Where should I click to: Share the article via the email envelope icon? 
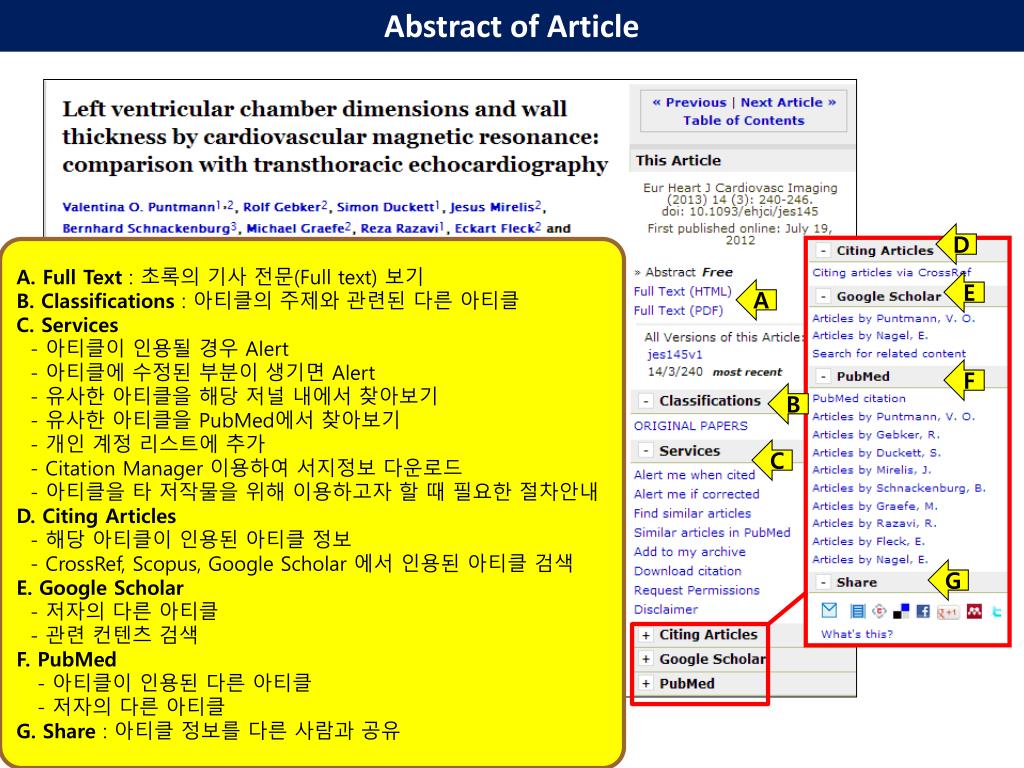click(x=829, y=611)
